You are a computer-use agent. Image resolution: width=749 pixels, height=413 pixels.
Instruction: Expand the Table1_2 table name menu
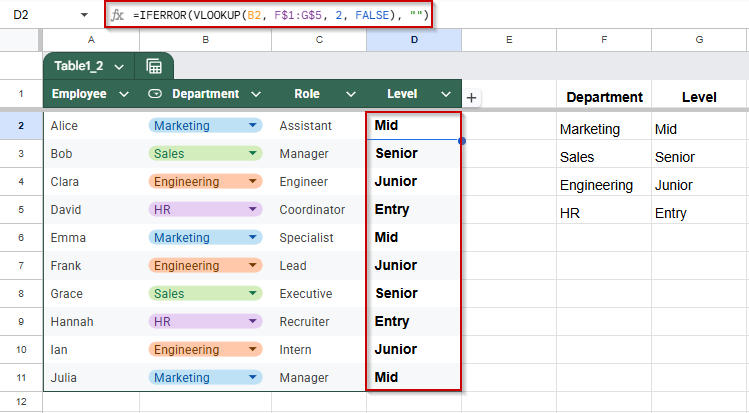click(x=119, y=67)
